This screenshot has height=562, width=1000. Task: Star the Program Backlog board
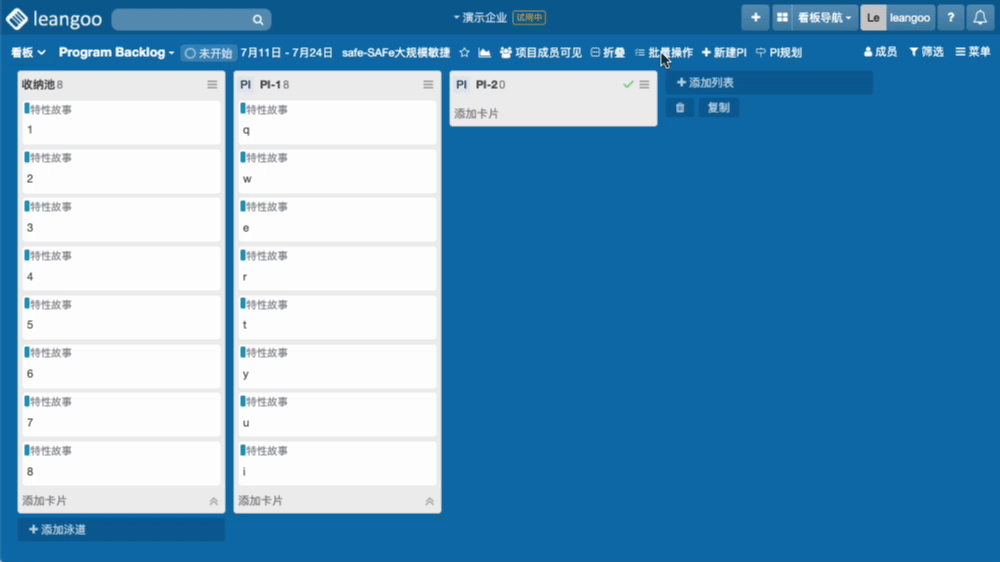coord(464,52)
